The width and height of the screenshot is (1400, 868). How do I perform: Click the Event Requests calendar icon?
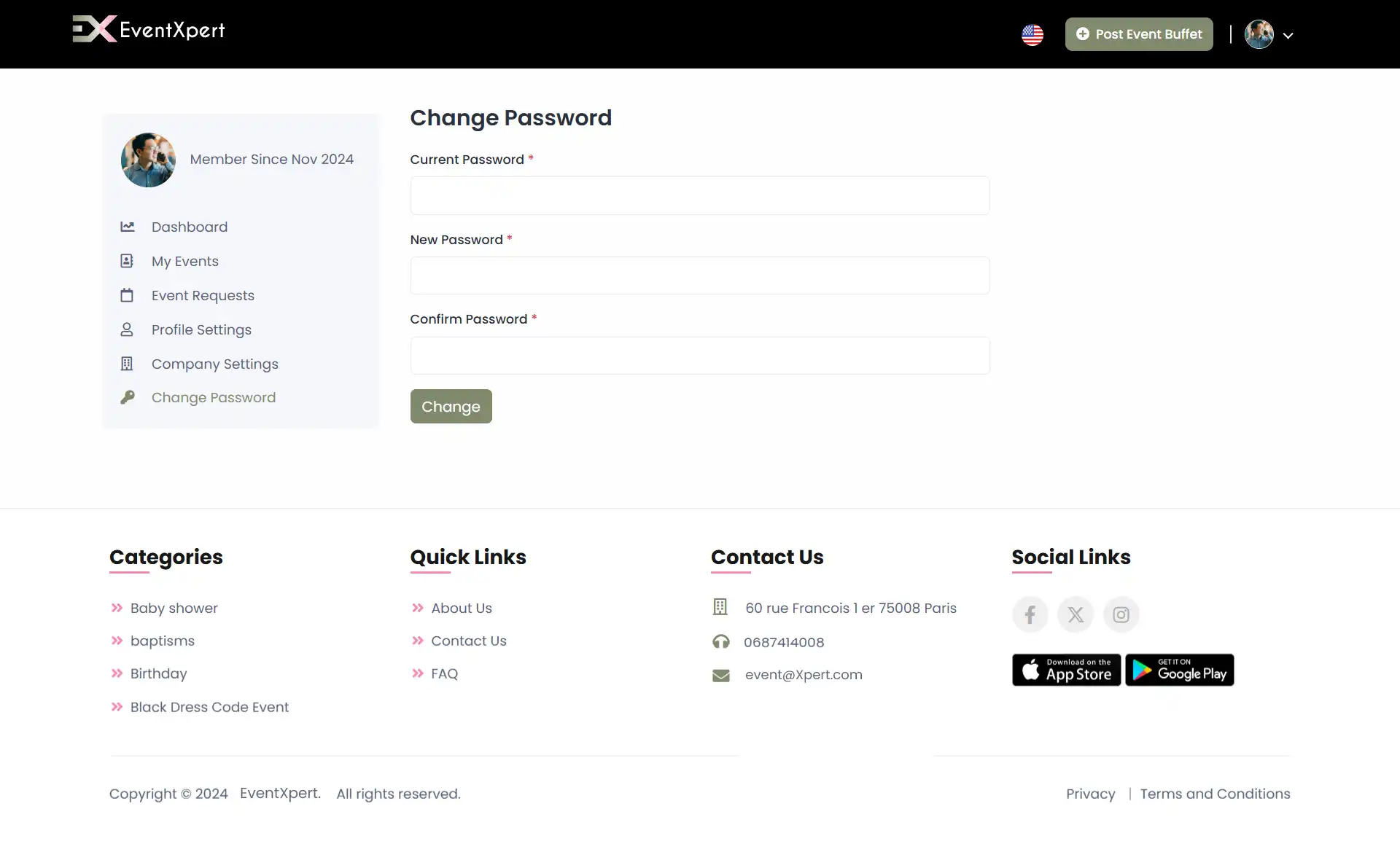(x=128, y=295)
